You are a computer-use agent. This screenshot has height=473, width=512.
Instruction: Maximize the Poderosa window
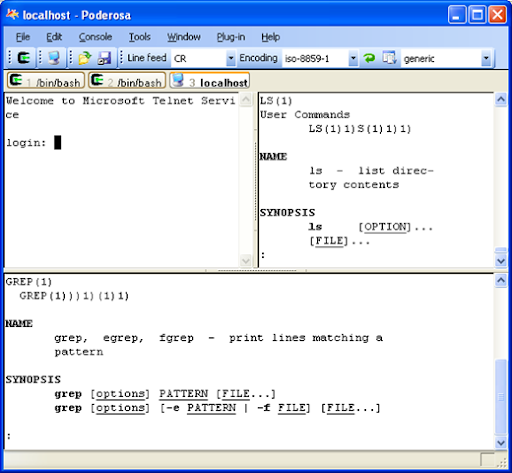(x=477, y=15)
